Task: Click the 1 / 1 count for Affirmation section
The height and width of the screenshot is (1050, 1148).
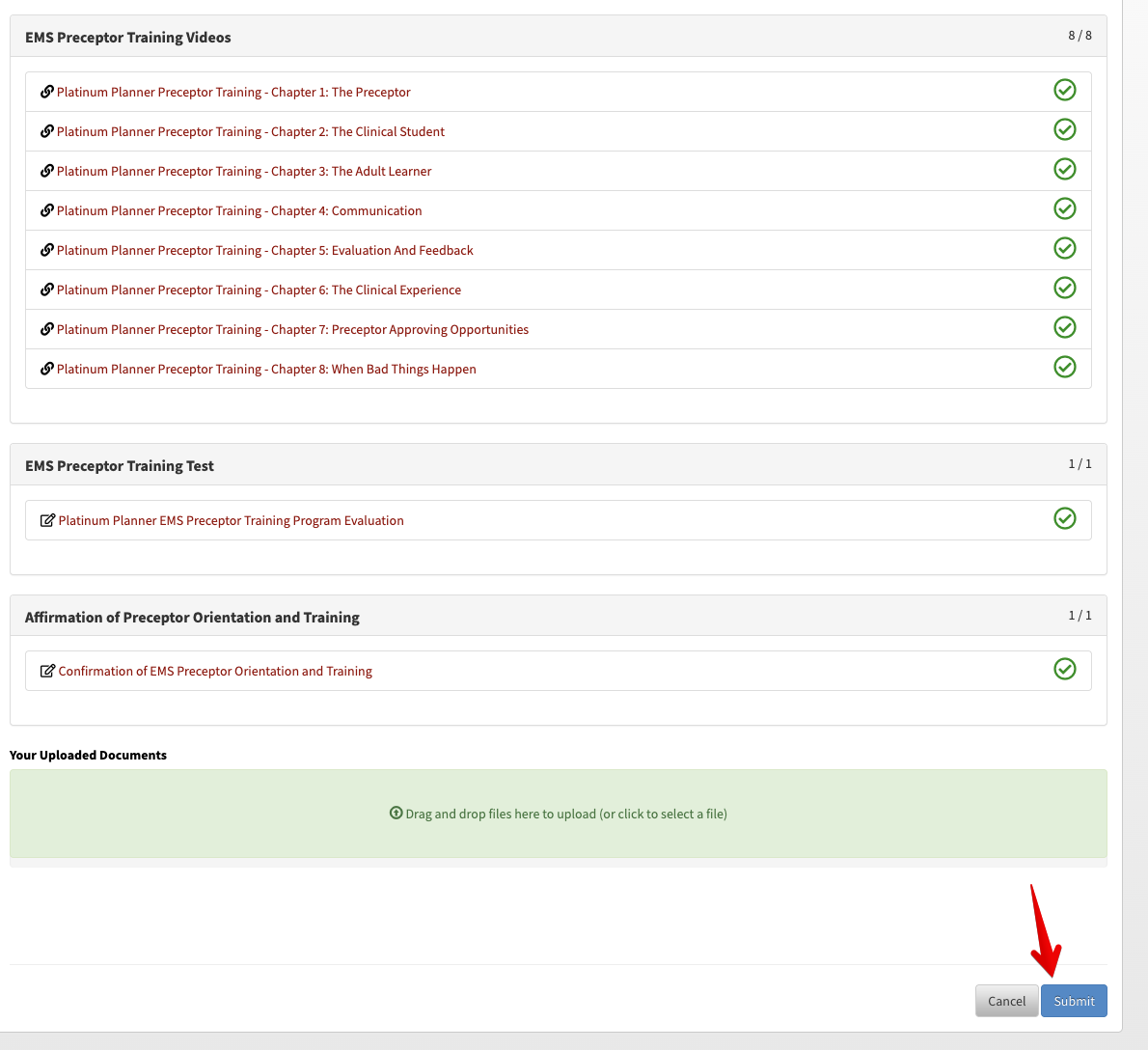Action: pos(1080,615)
